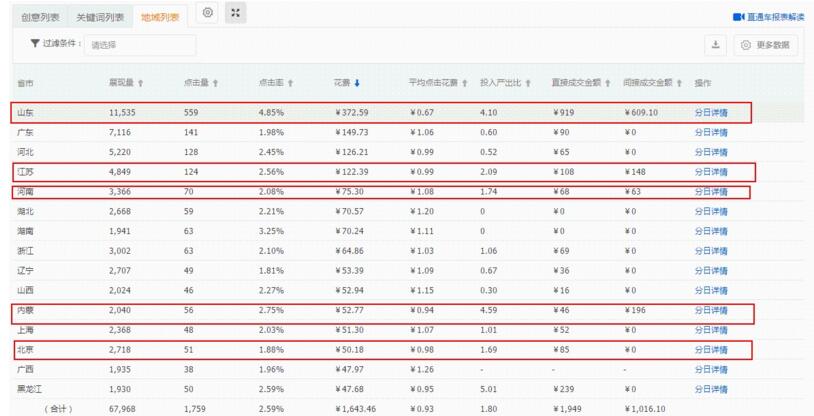This screenshot has width=814, height=416.
Task: Open 分日详情 for 河北
Action: (711, 152)
